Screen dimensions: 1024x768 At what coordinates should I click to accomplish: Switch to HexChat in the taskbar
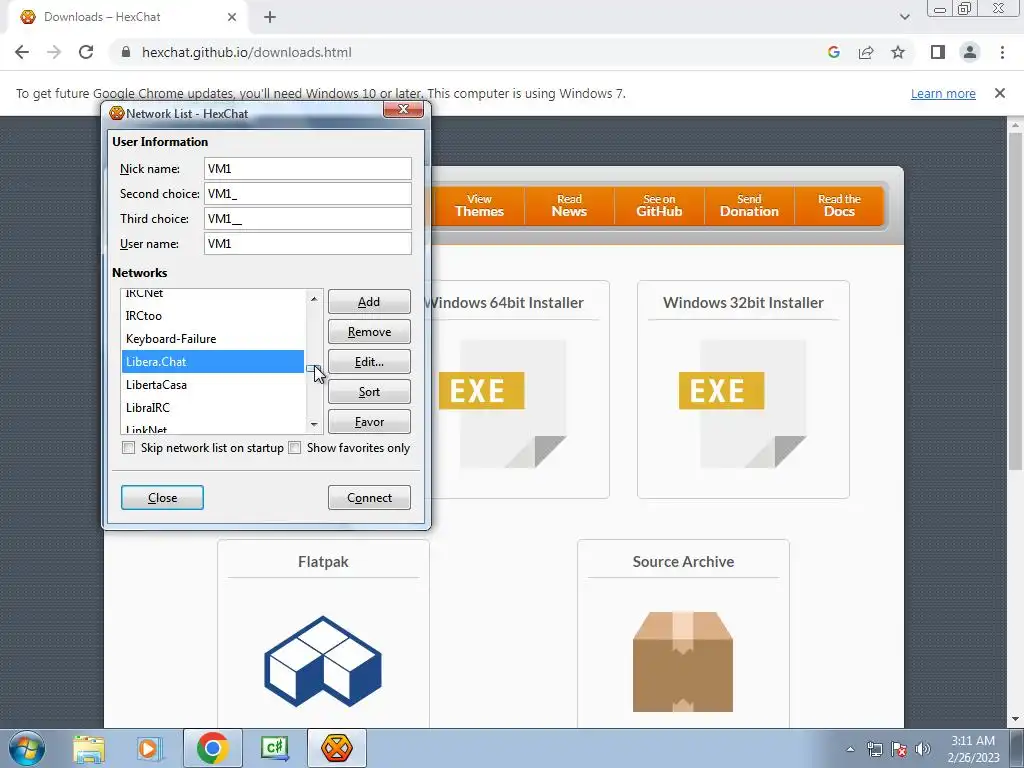336,748
